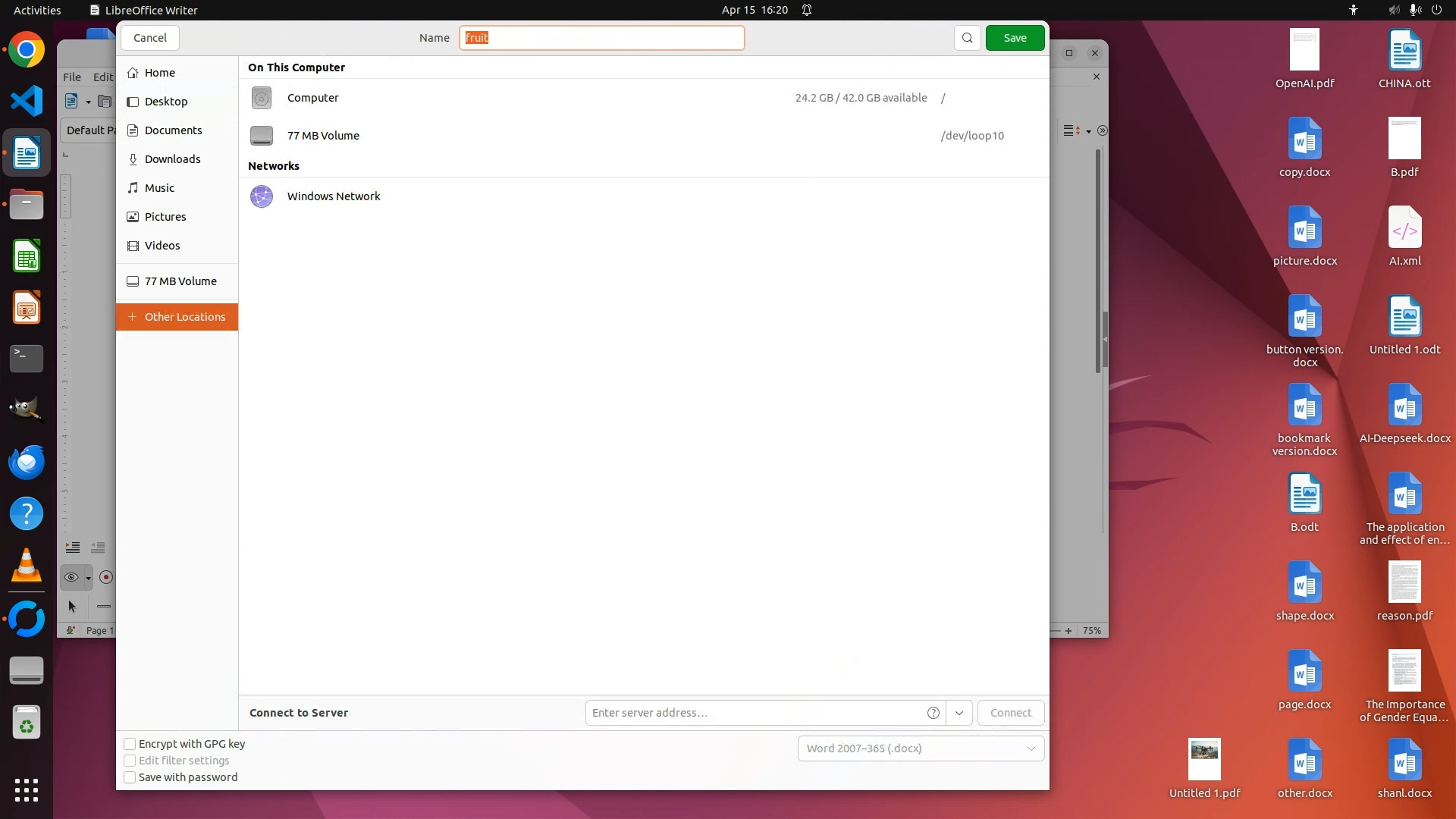Select the Computer drive icon
Screen dimensions: 1456x819
pyautogui.click(x=262, y=98)
